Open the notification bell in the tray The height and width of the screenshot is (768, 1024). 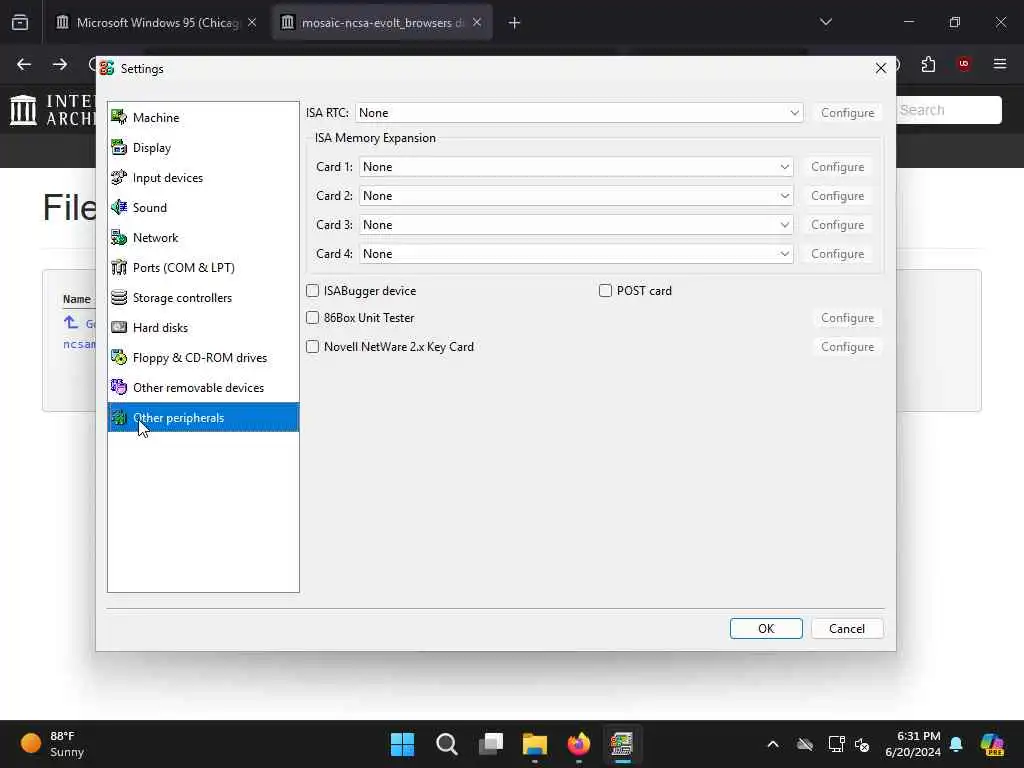956,744
